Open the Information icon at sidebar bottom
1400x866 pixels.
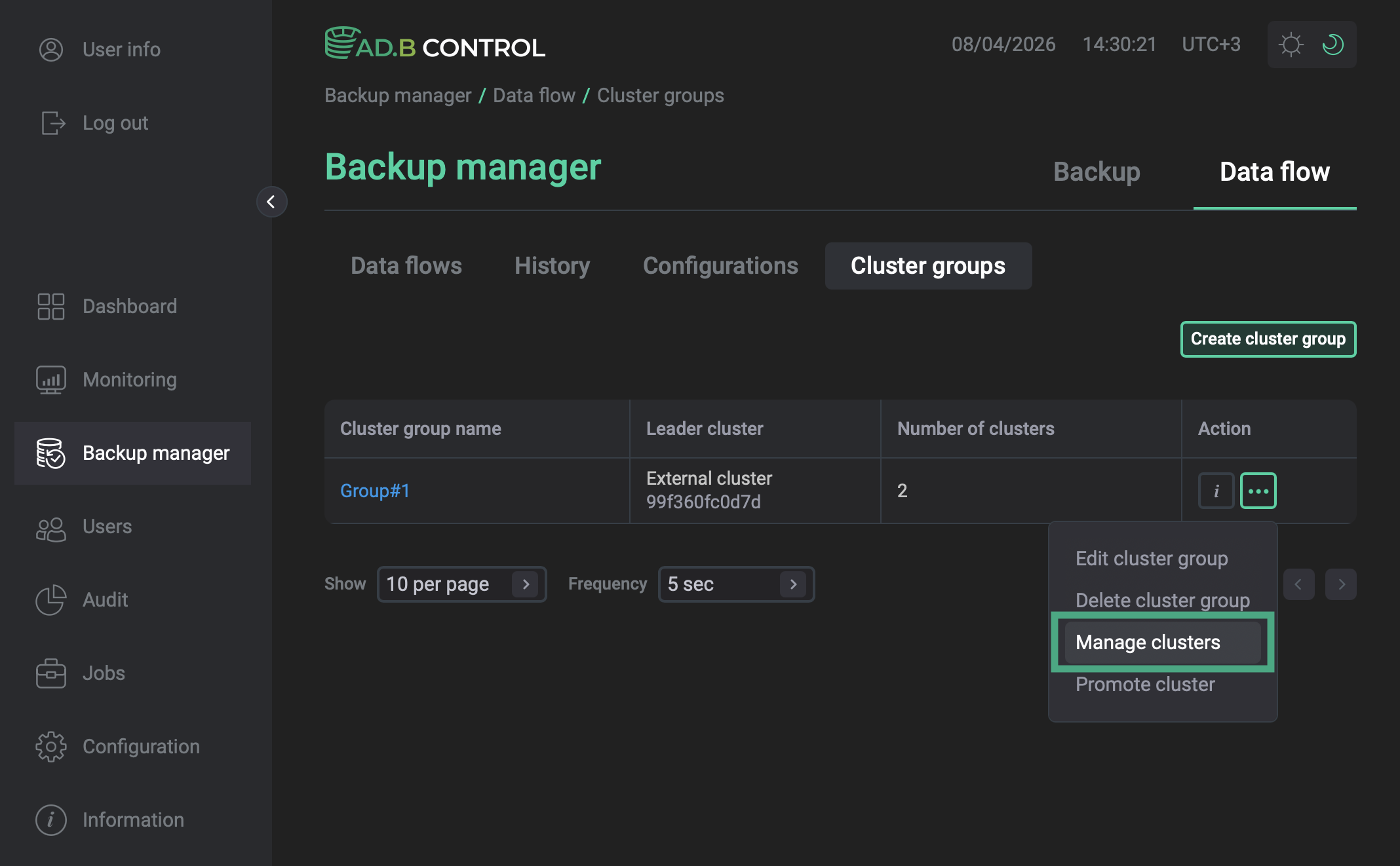coord(50,819)
